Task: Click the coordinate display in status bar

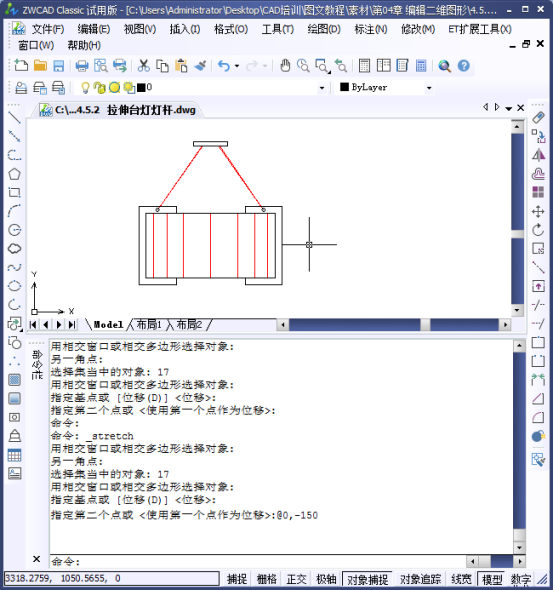Action: click(x=111, y=578)
